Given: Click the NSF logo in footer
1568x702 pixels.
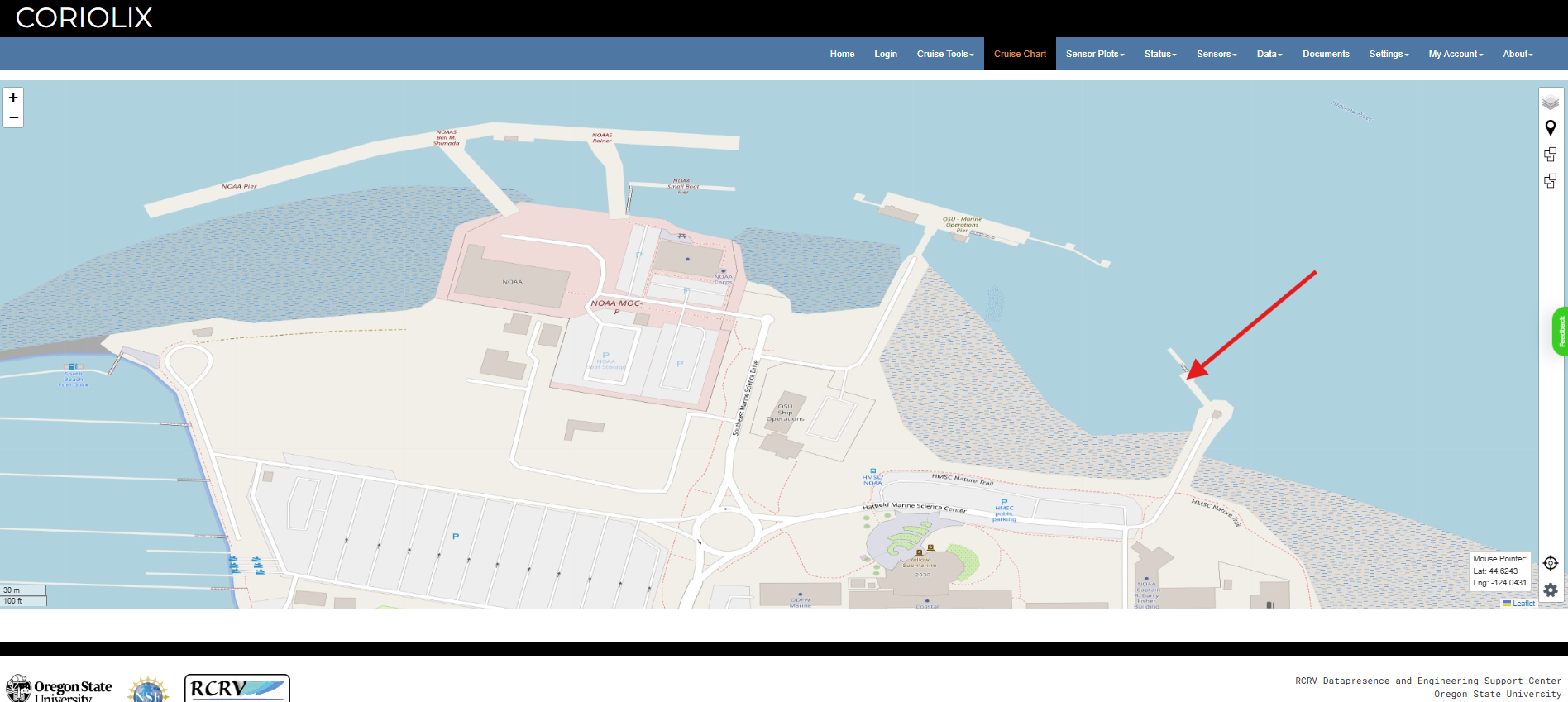Looking at the screenshot, I should pos(148,690).
